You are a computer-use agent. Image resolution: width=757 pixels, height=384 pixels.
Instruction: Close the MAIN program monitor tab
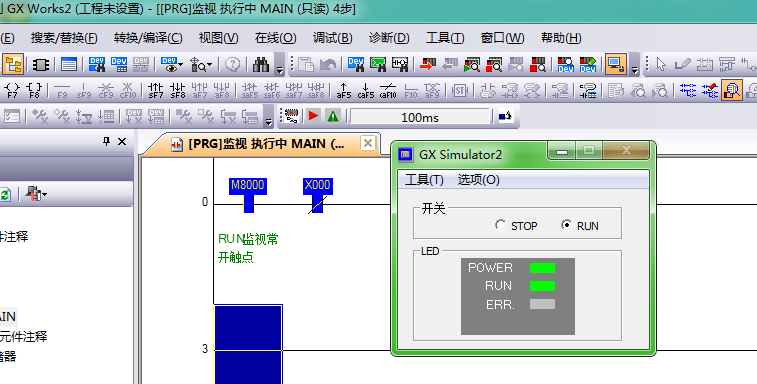point(368,143)
